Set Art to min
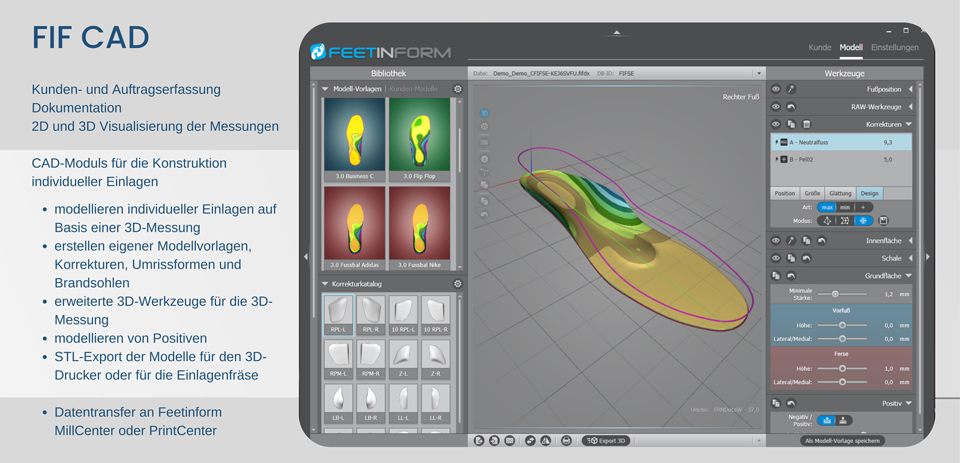The image size is (960, 463). click(845, 207)
